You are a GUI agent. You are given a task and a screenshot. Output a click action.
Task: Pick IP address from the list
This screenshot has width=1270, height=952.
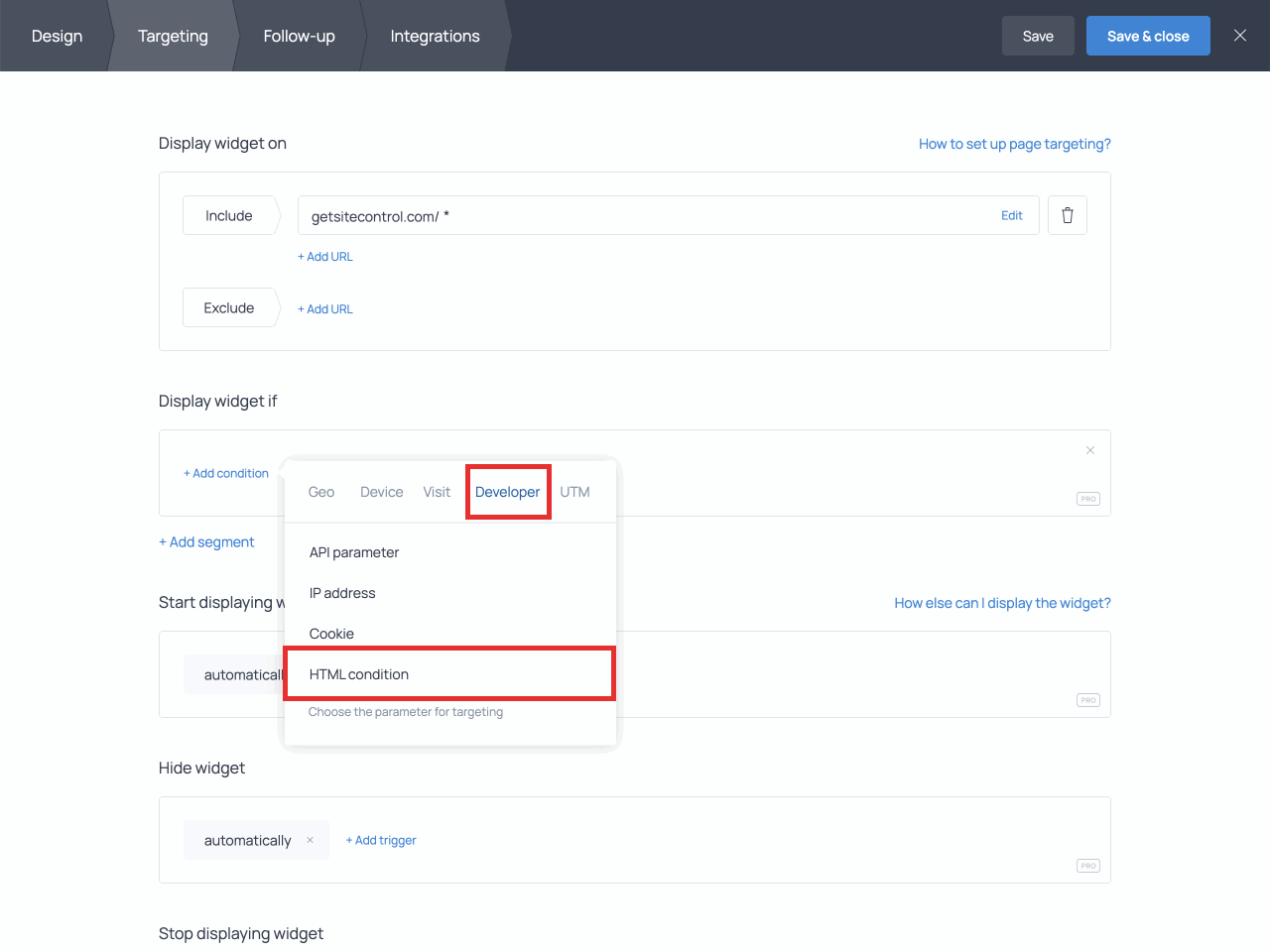[342, 593]
